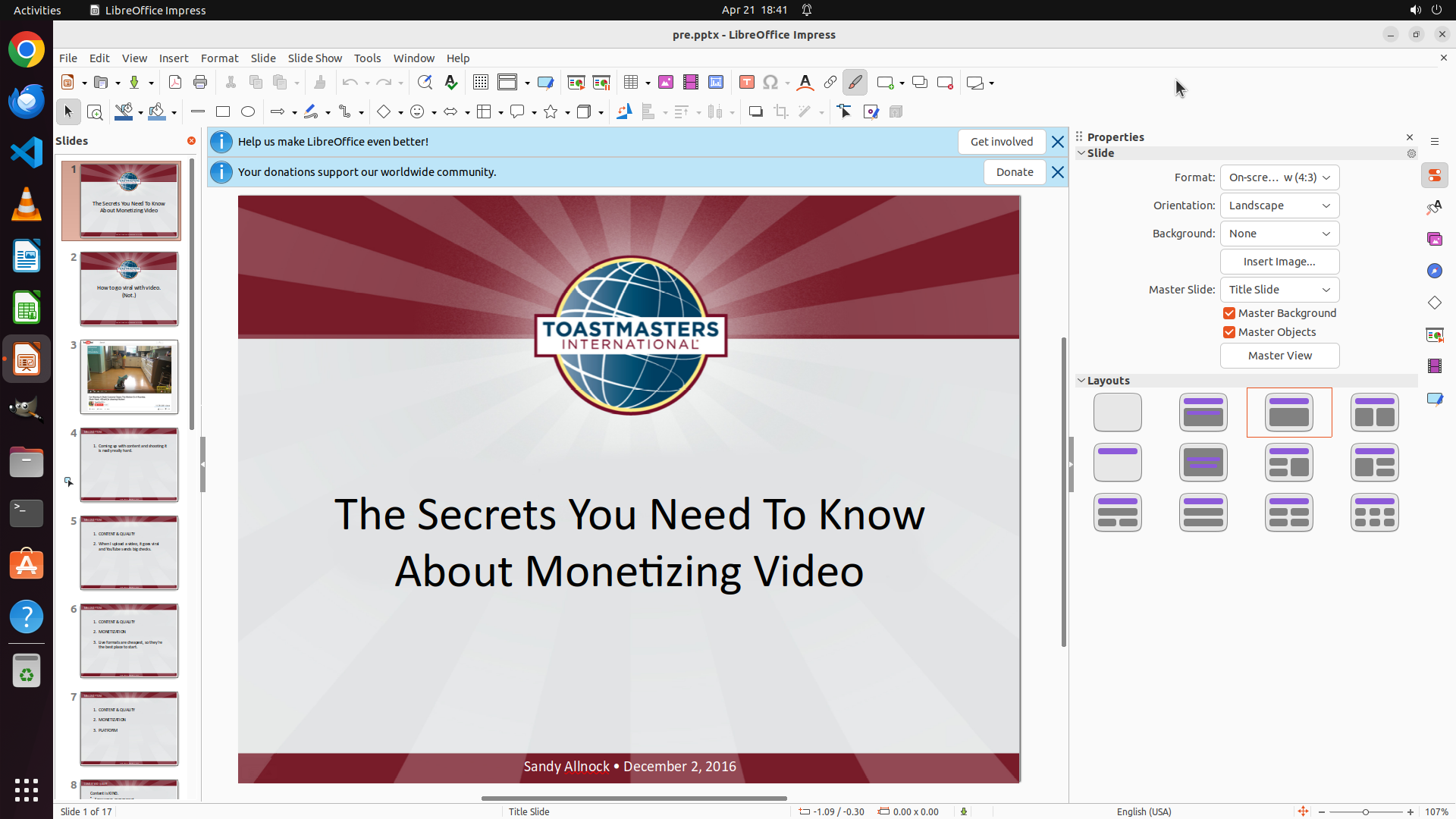Click the Insert Table toolbar icon
The image size is (1456, 819).
(631, 83)
